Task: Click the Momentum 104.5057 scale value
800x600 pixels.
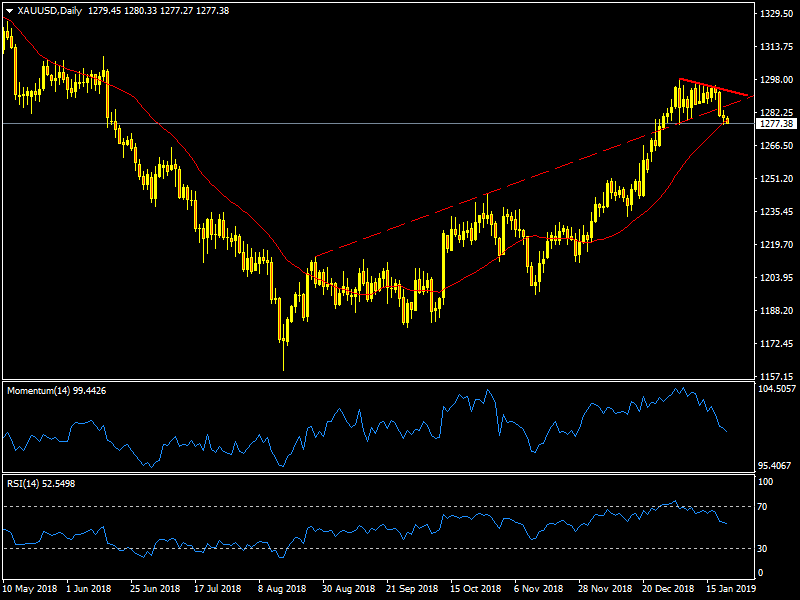Action: point(776,388)
